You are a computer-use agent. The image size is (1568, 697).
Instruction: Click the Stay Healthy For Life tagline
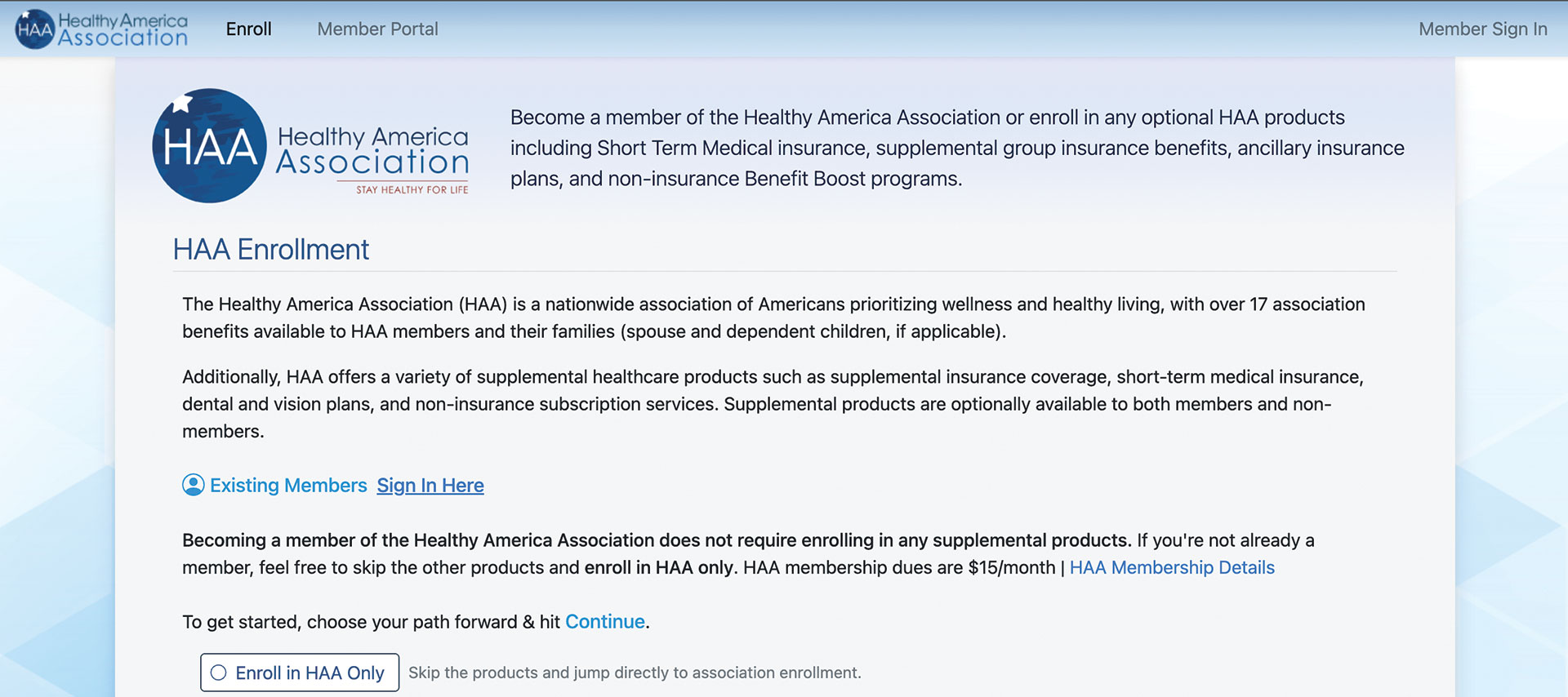pyautogui.click(x=412, y=189)
